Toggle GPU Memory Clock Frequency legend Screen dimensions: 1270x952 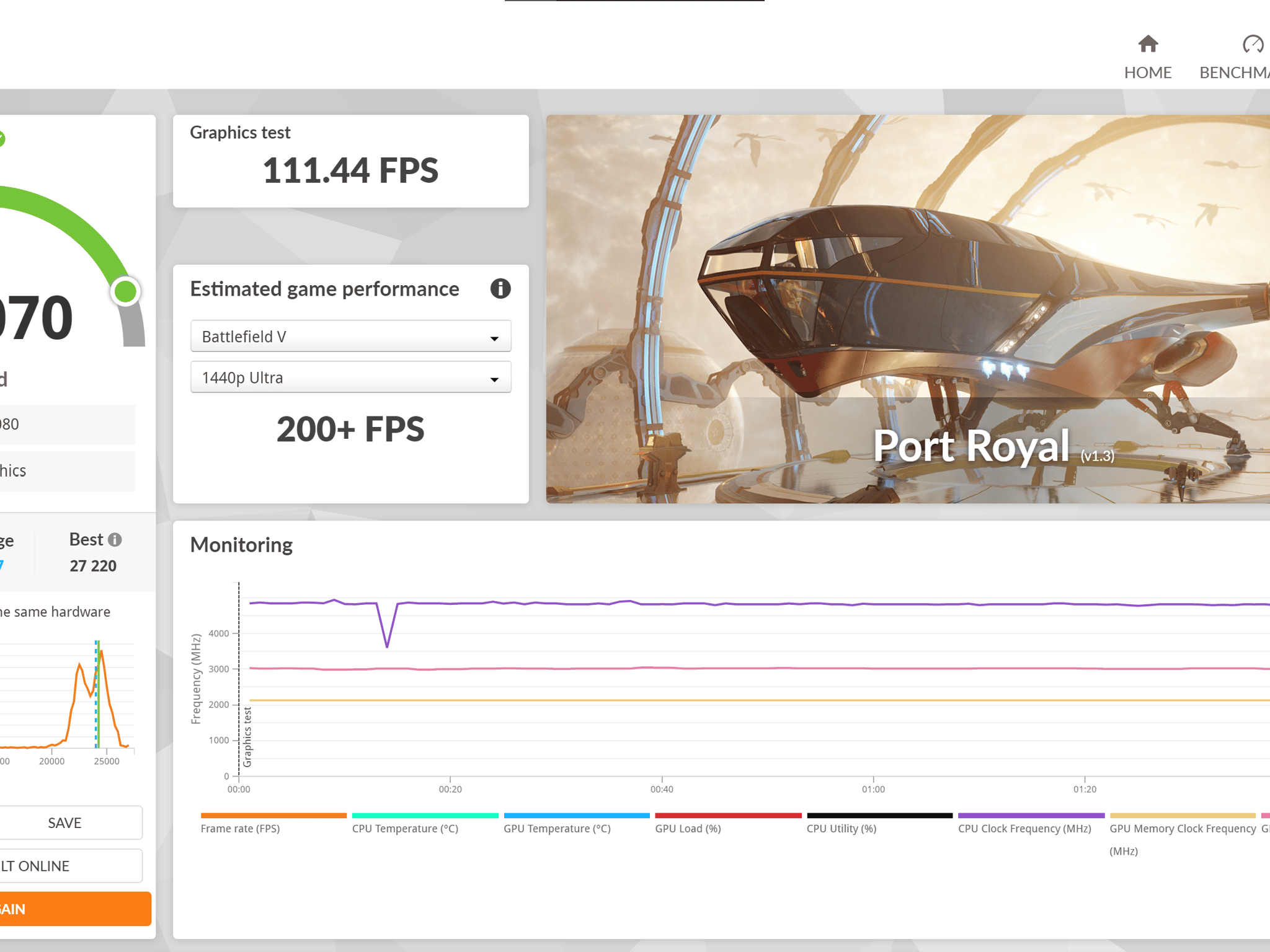click(x=1183, y=835)
